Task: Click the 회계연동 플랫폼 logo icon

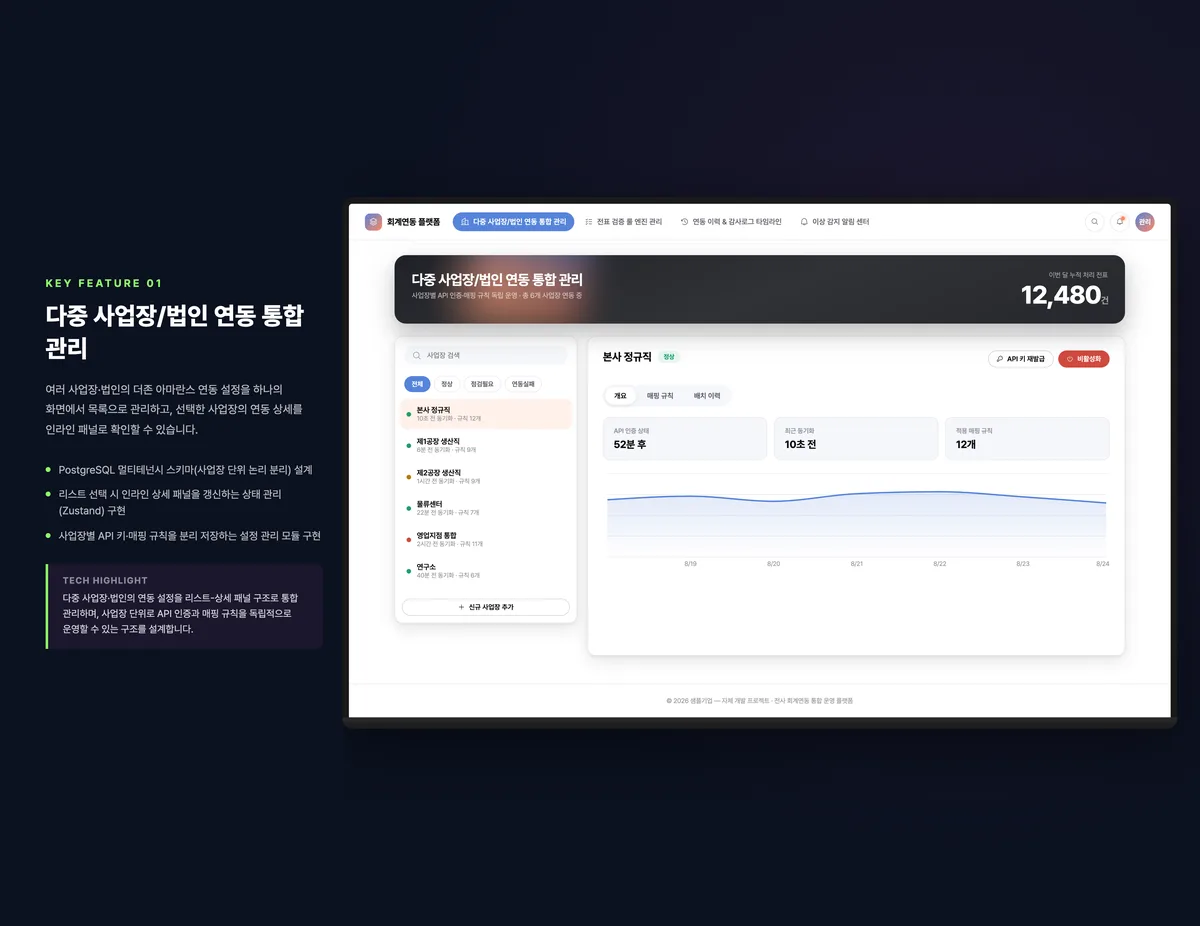Action: 373,222
